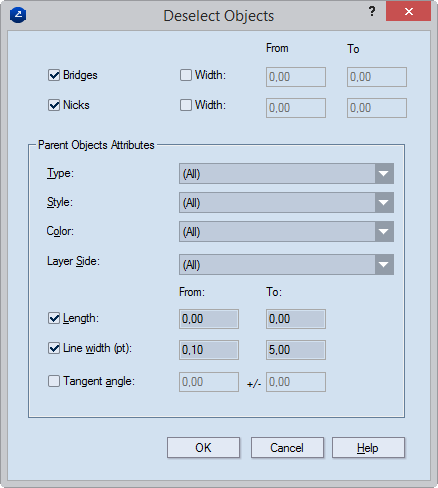Viewport: 438px width, 488px height.
Task: Click the Line width From field showing 0,10
Action: 209,350
